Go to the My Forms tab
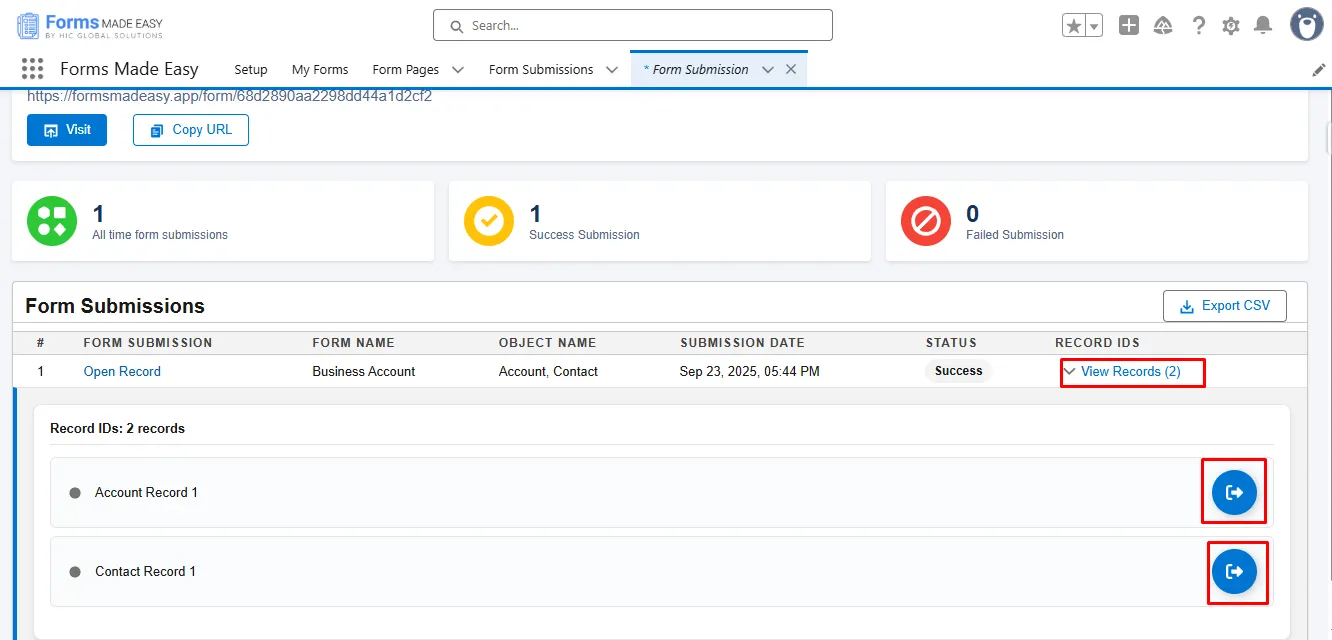The height and width of the screenshot is (640, 1332). click(x=320, y=70)
